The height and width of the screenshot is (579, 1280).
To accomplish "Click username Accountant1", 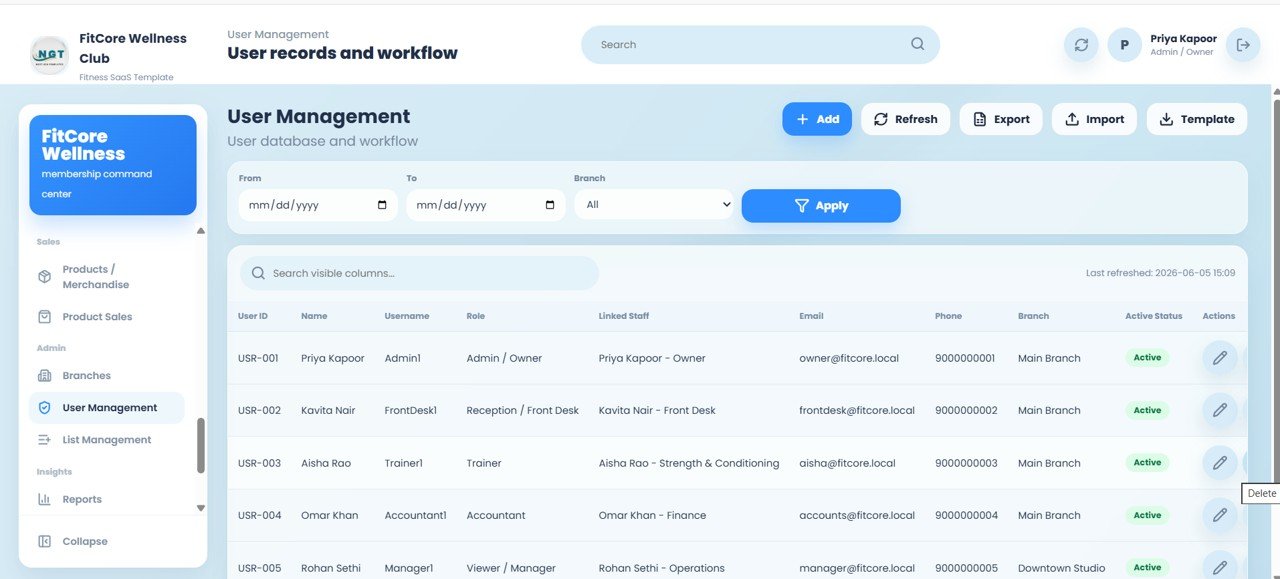I will tap(416, 515).
